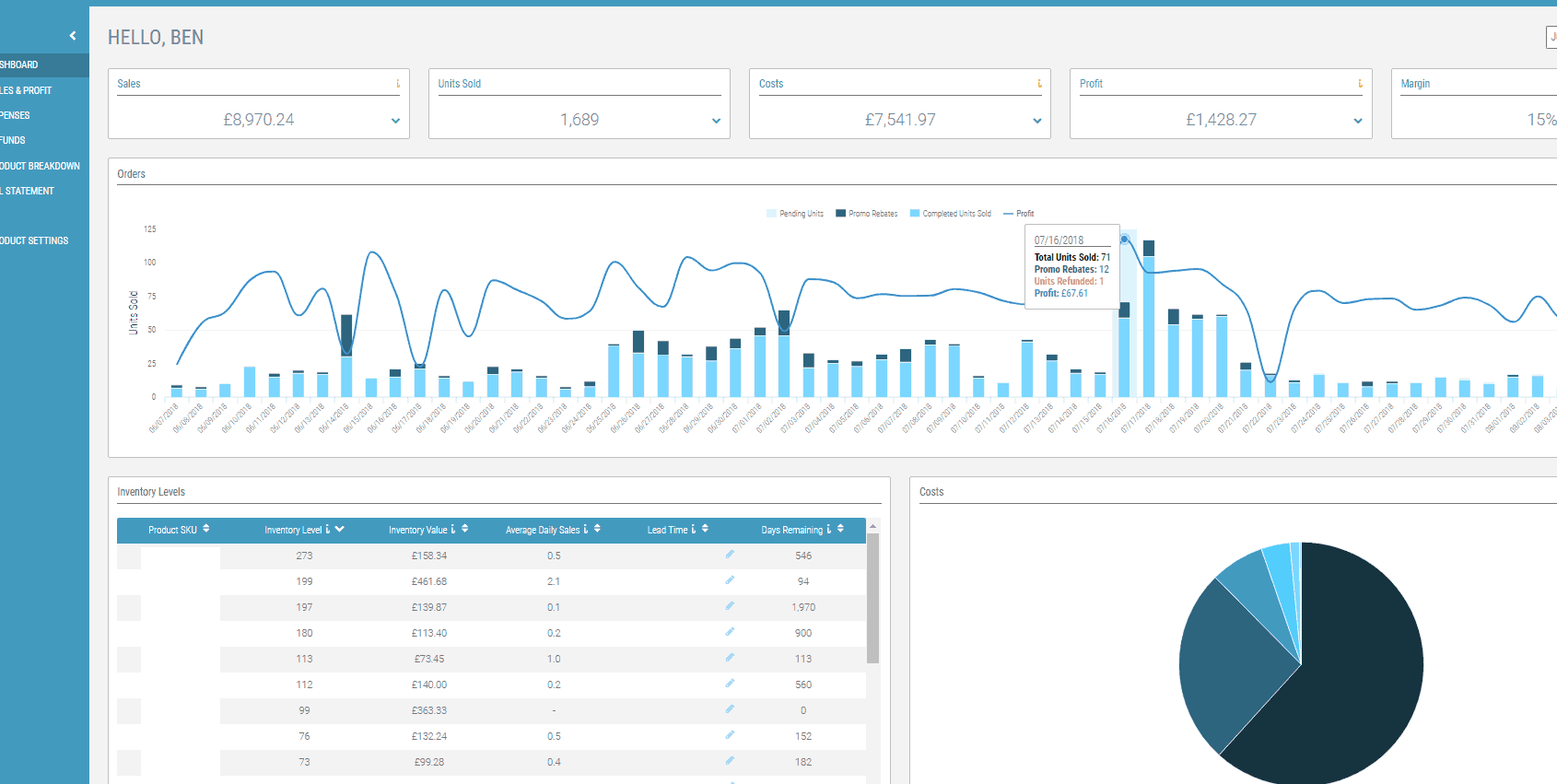Sort table by Days Remaining arrows
Image resolution: width=1557 pixels, height=784 pixels.
(840, 529)
